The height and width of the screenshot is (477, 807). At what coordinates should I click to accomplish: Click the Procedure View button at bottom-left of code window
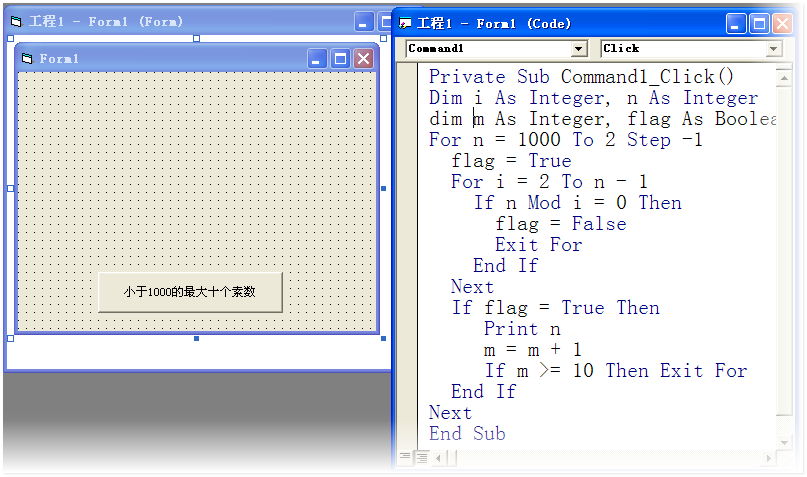(x=406, y=457)
